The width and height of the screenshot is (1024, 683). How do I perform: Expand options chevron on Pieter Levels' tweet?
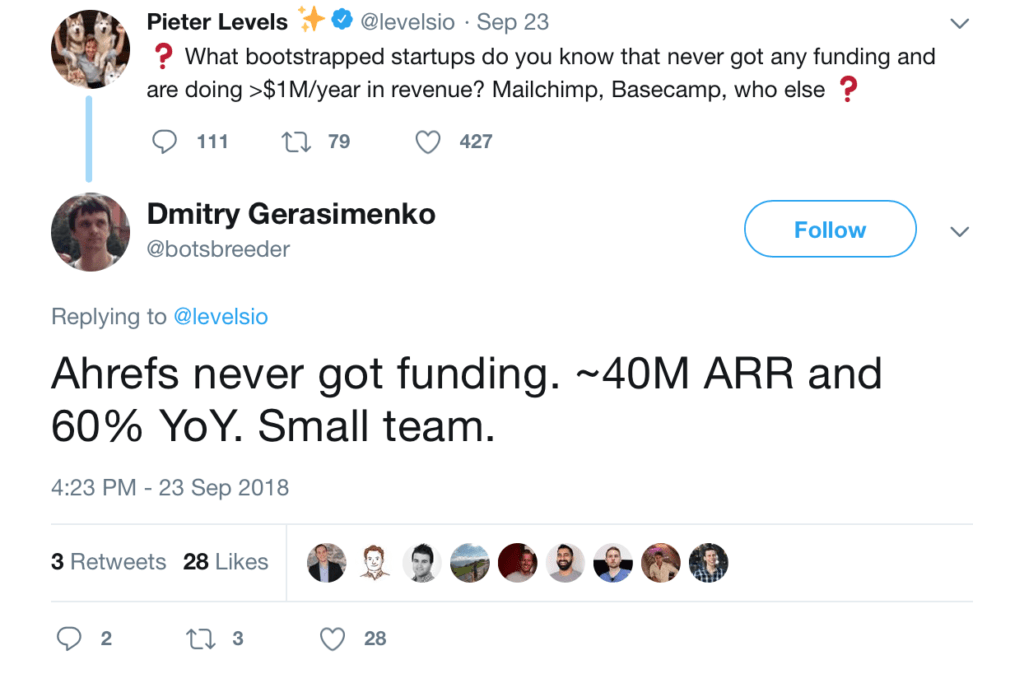click(959, 24)
